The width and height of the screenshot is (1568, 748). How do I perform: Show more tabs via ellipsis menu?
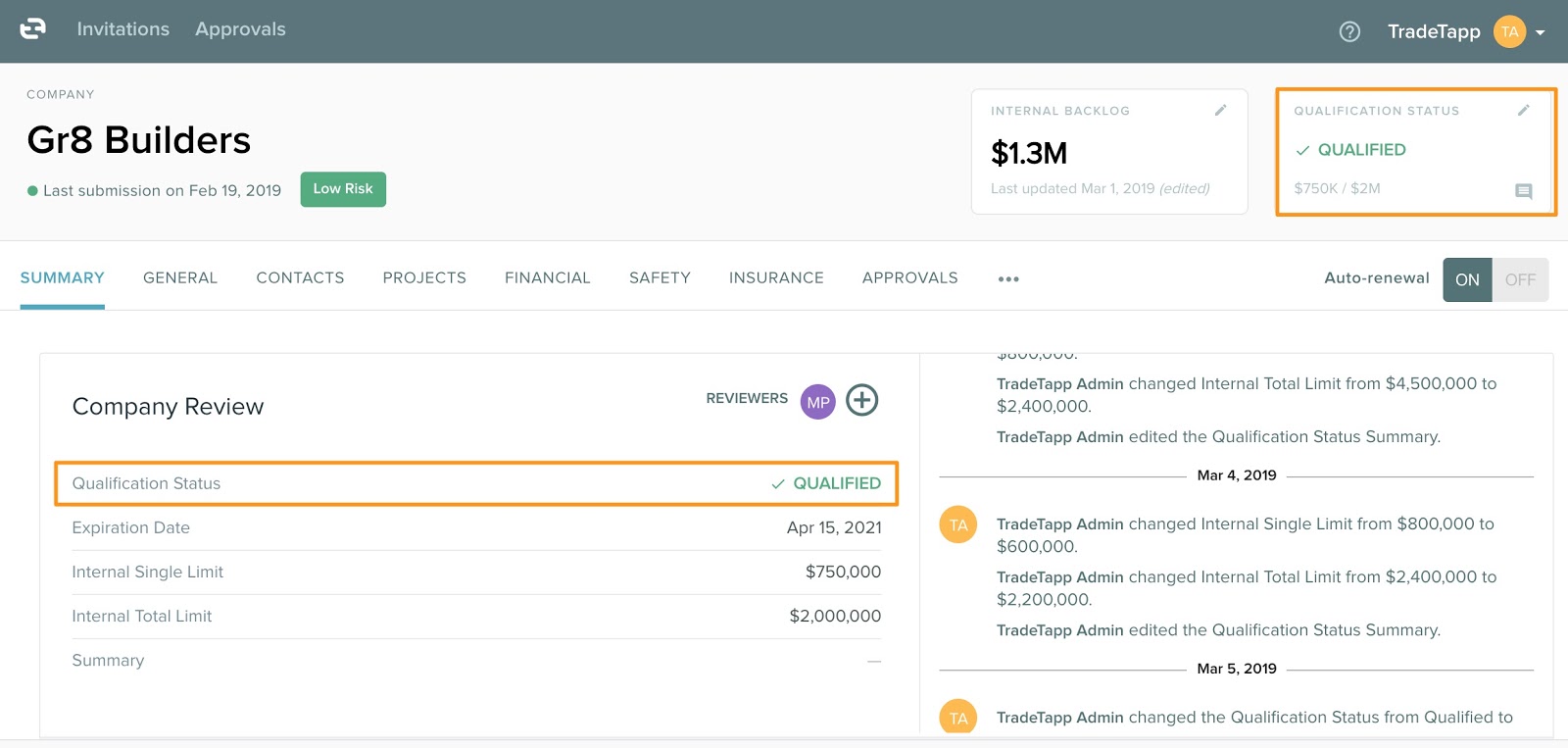click(1008, 279)
